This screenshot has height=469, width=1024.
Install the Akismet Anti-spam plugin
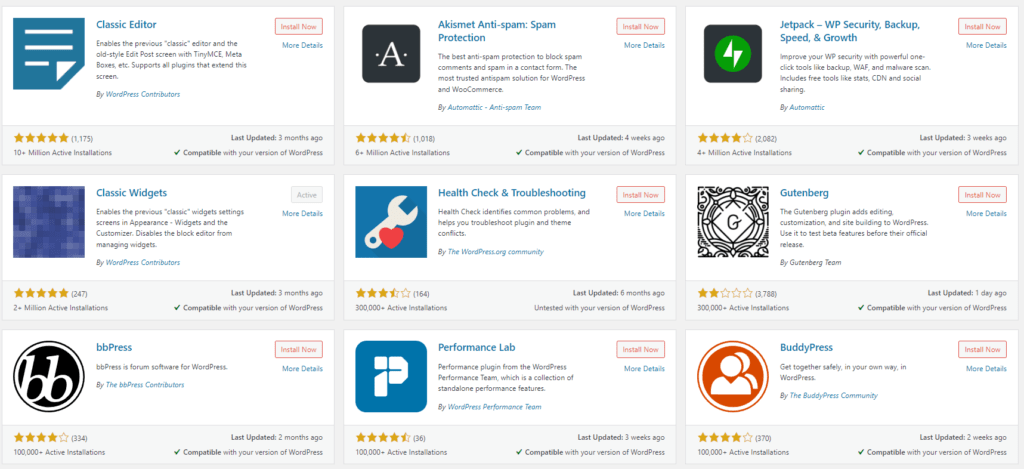[641, 27]
